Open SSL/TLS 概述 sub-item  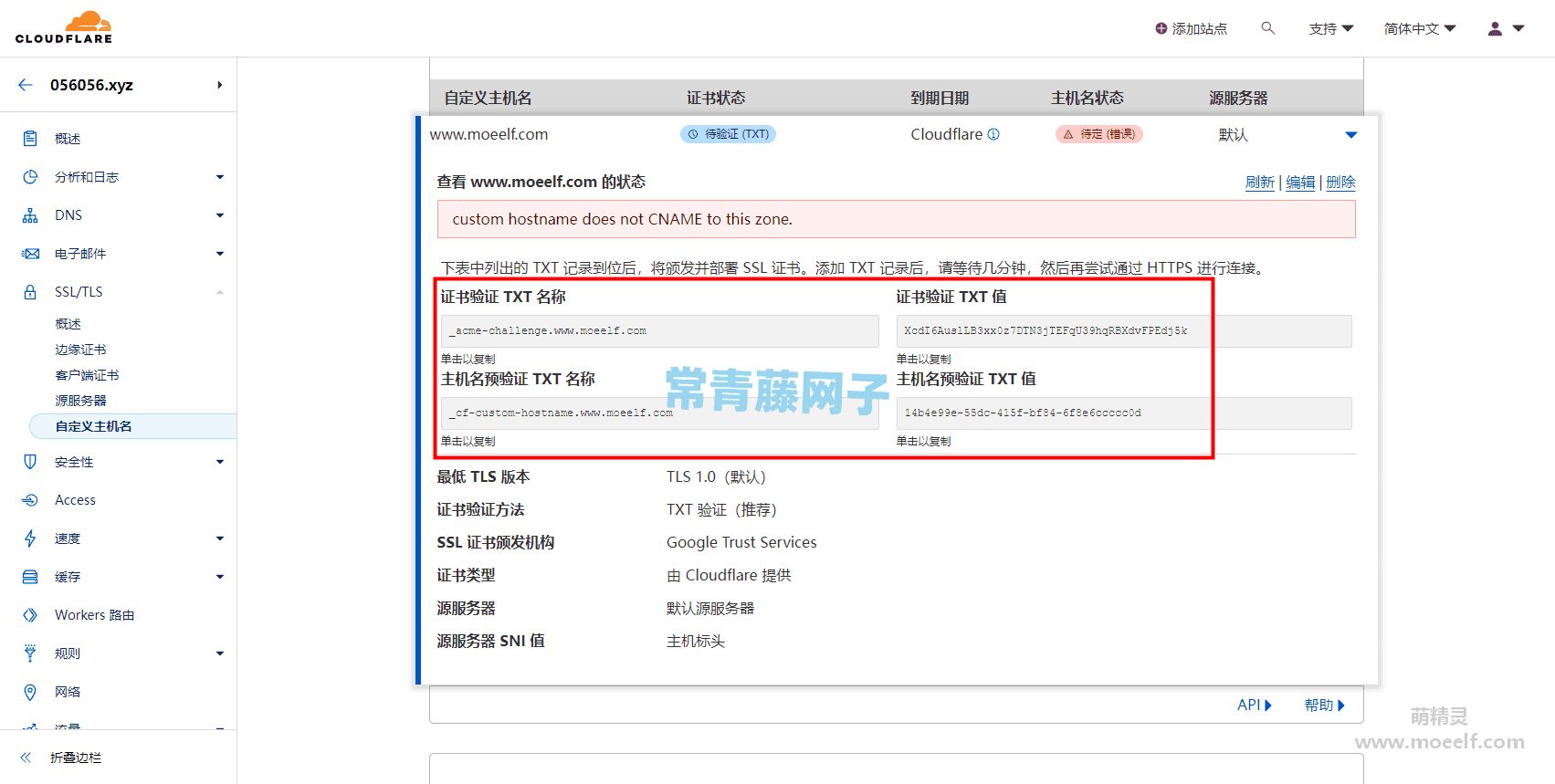tap(68, 324)
